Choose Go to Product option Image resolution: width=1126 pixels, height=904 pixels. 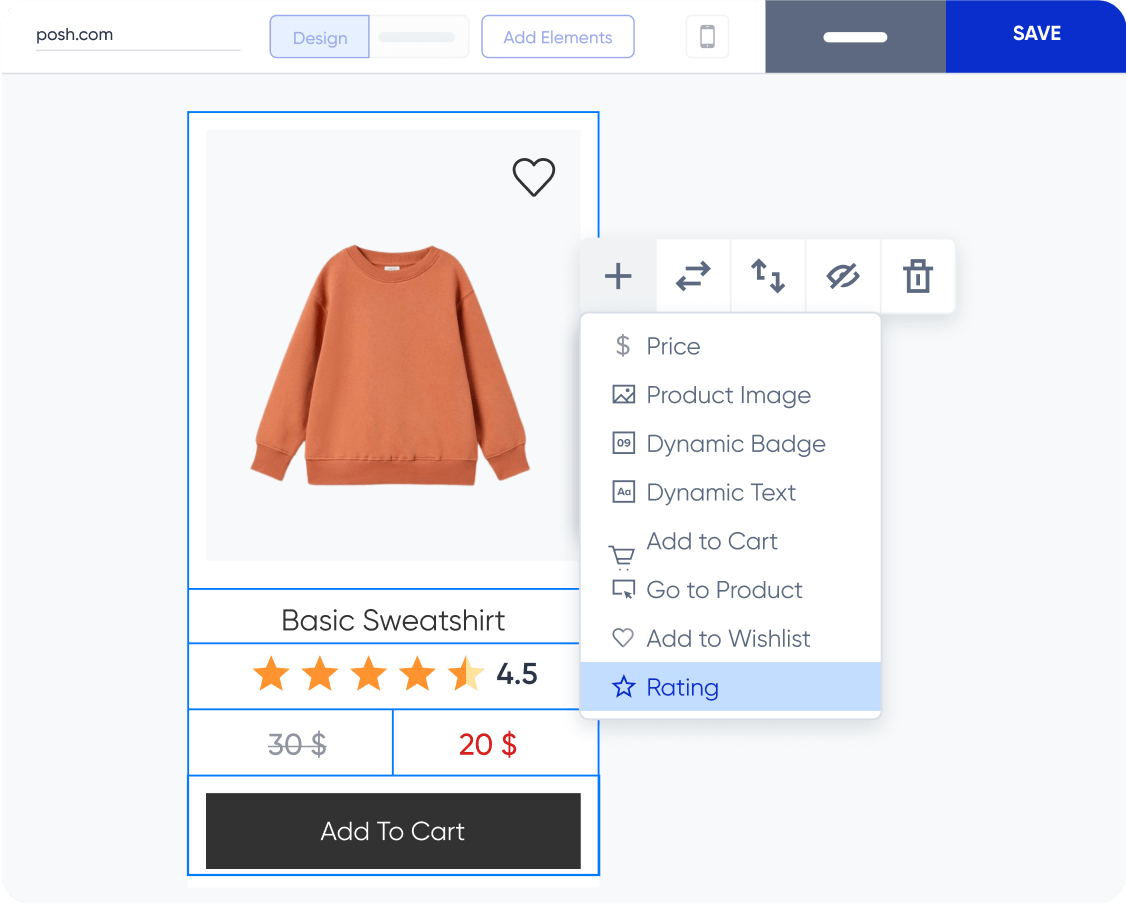(724, 590)
